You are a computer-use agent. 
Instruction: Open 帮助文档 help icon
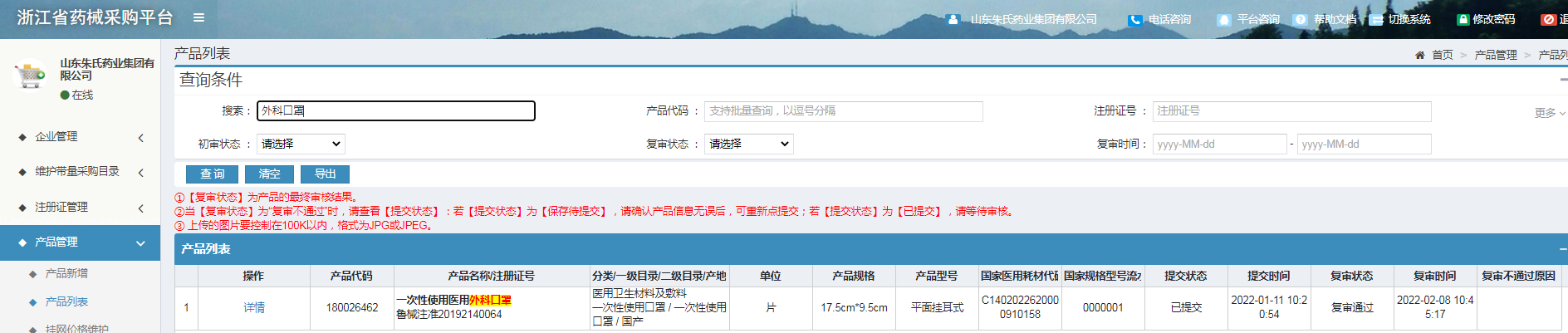pos(1301,20)
